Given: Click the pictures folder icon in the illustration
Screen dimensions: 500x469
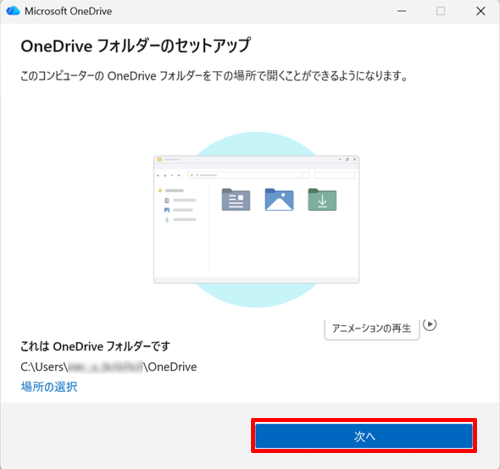Looking at the screenshot, I should [x=279, y=200].
